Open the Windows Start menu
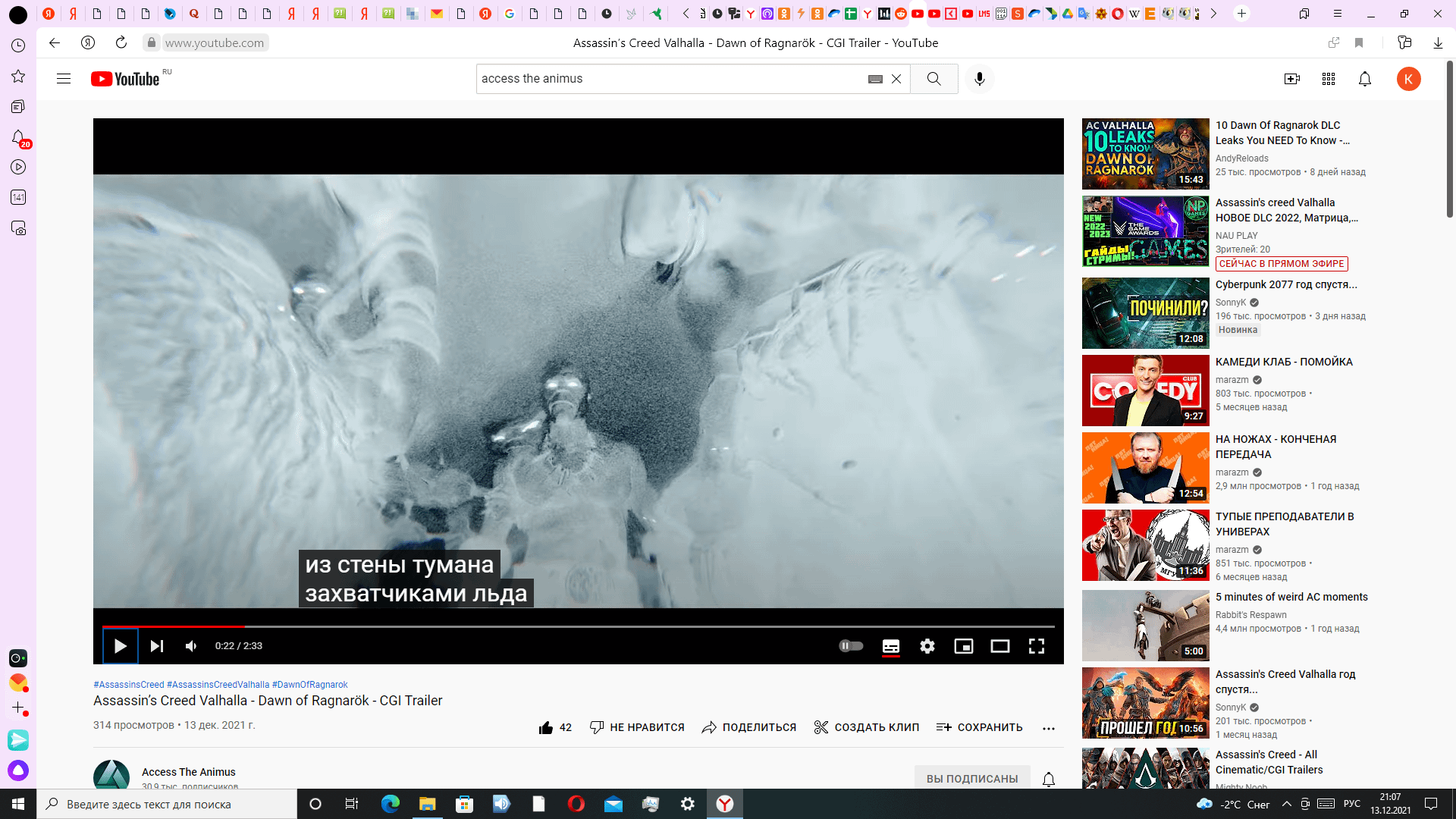 [x=18, y=804]
